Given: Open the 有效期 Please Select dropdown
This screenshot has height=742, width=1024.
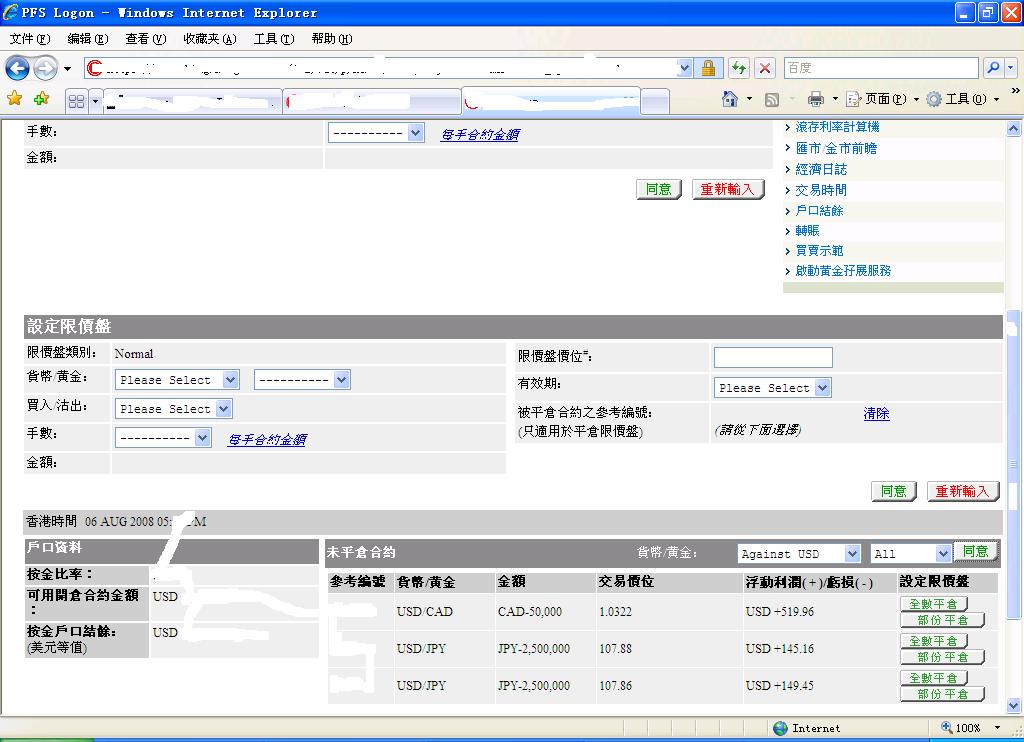Looking at the screenshot, I should click(772, 388).
